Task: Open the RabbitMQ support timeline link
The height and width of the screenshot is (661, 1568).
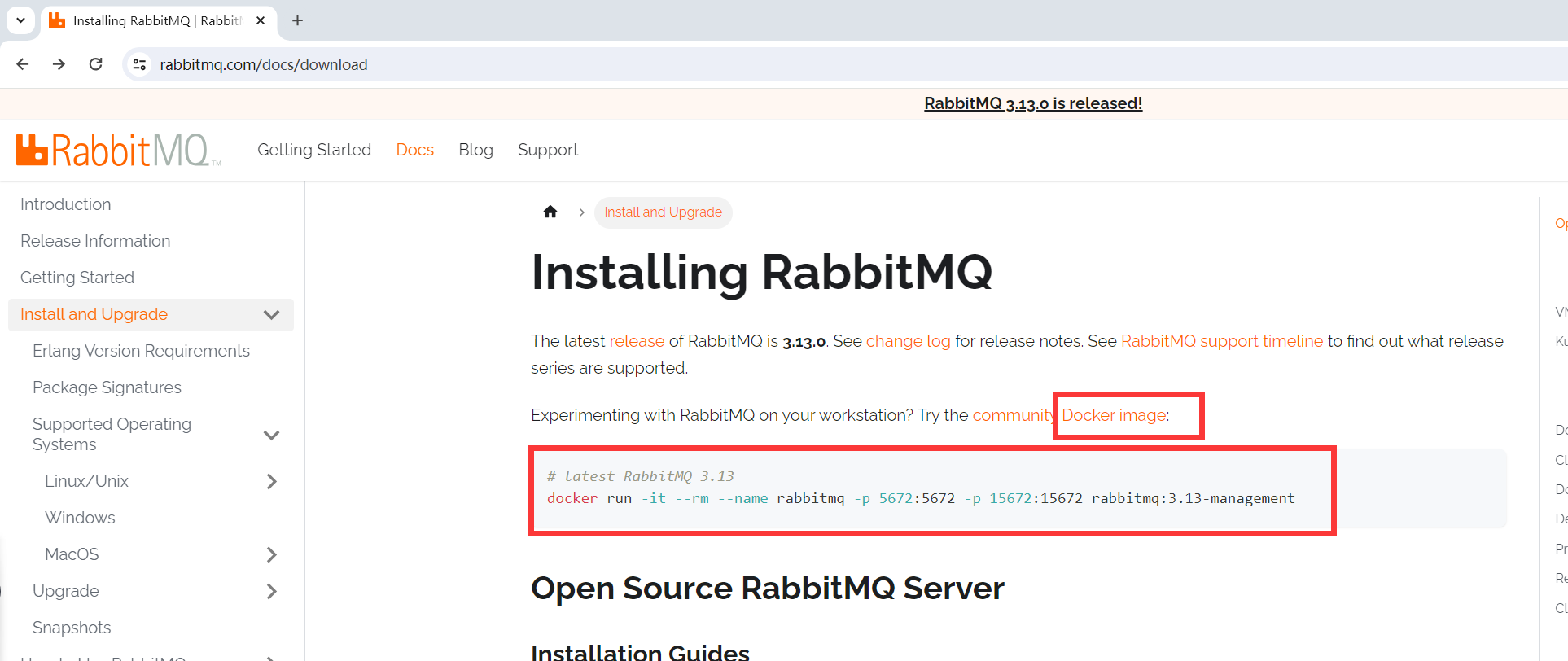Action: point(1222,341)
